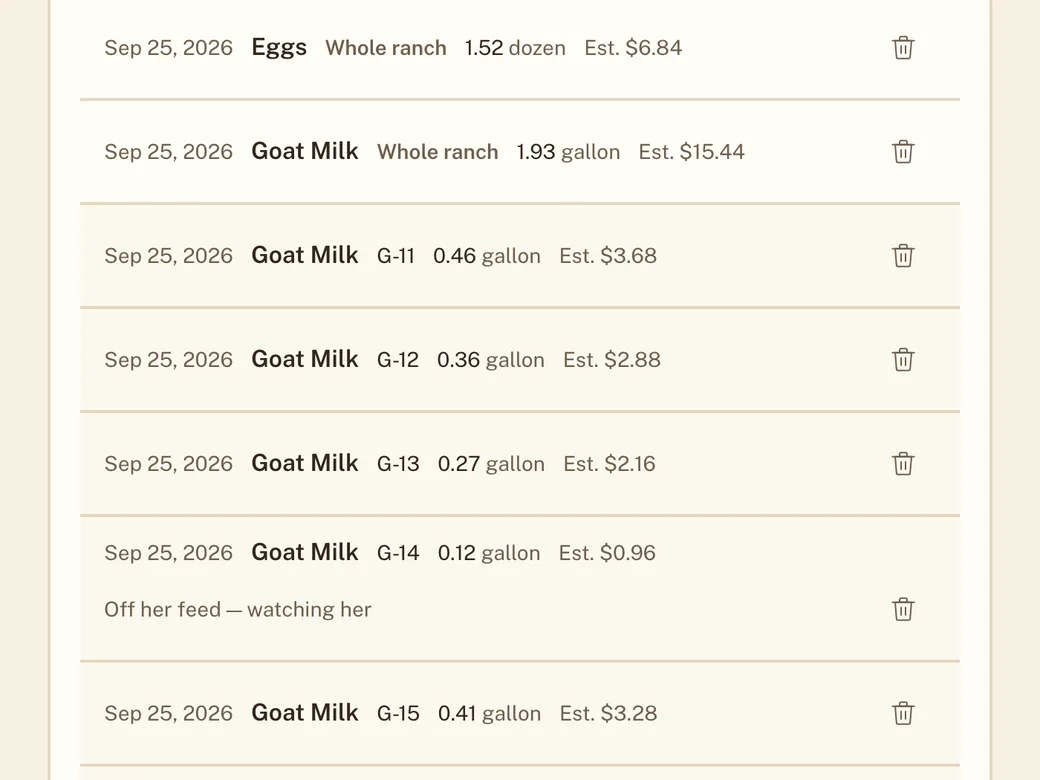Click the G-11 animal tag

[396, 256]
